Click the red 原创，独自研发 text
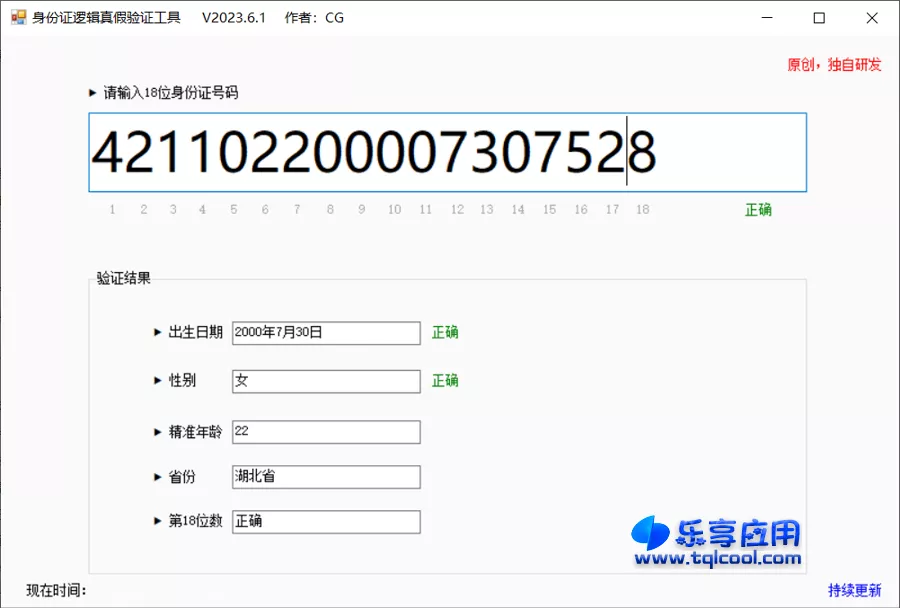Viewport: 900px width, 608px height. (834, 64)
